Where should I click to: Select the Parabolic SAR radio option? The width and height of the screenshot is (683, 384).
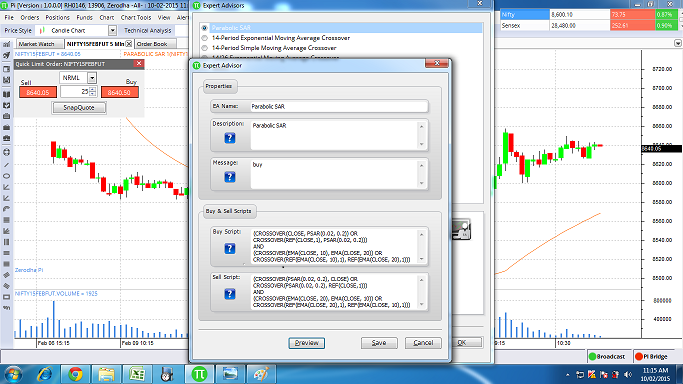[204, 28]
